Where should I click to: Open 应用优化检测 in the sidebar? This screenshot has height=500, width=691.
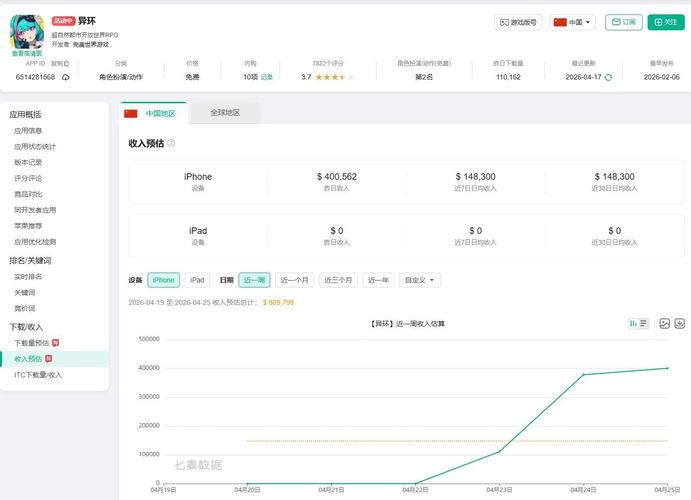35,242
